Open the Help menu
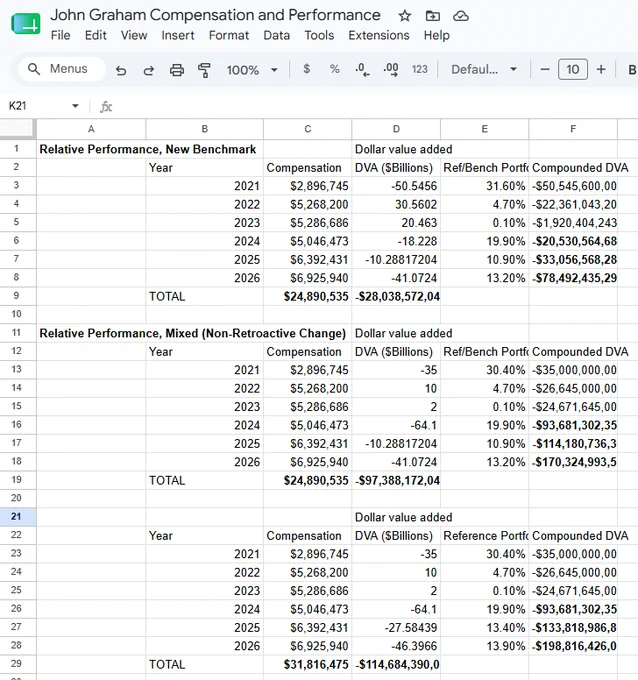Screen dimensions: 638x680 tap(436, 35)
